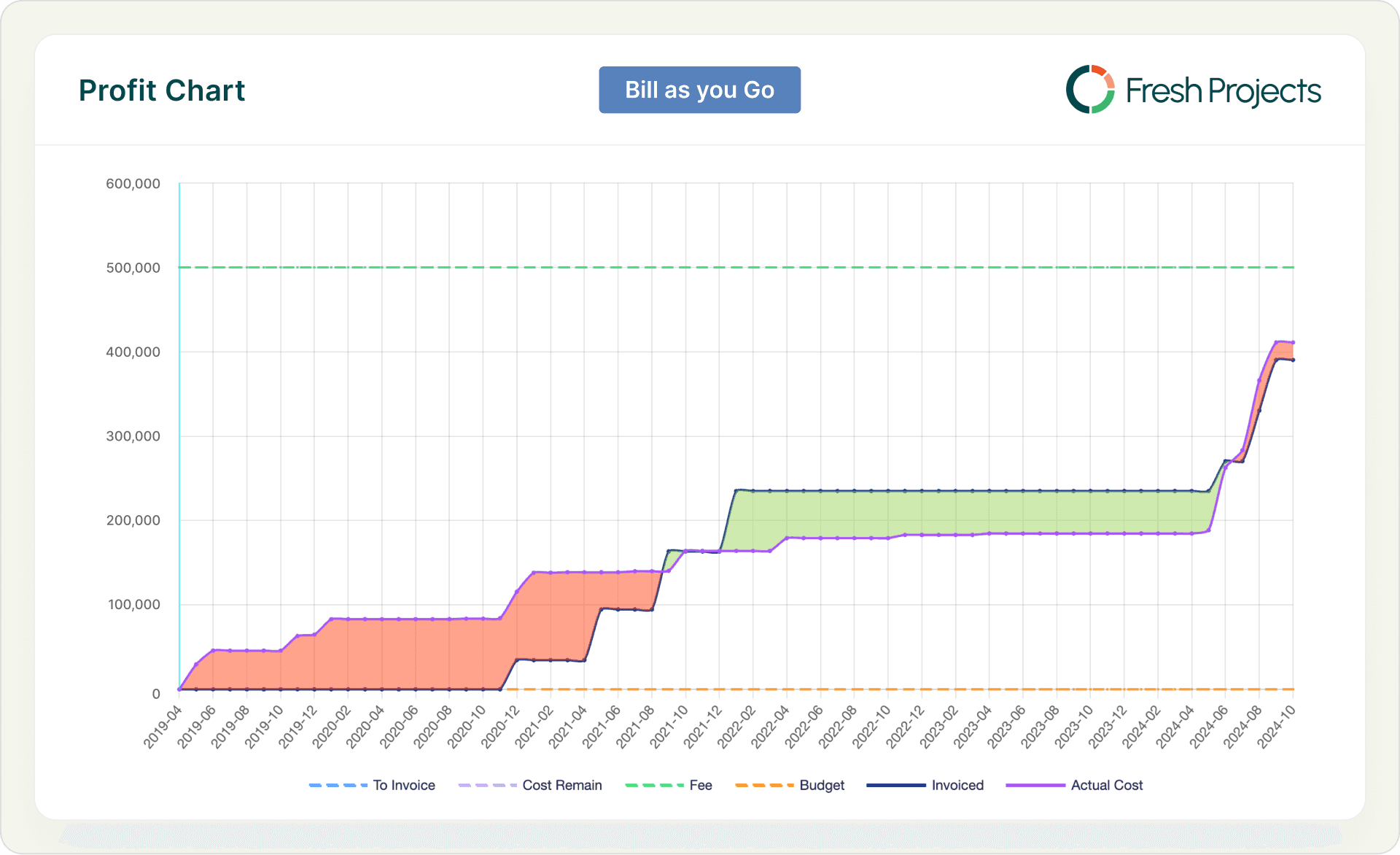
Task: Hide the Fee series via legend
Action: 700,785
